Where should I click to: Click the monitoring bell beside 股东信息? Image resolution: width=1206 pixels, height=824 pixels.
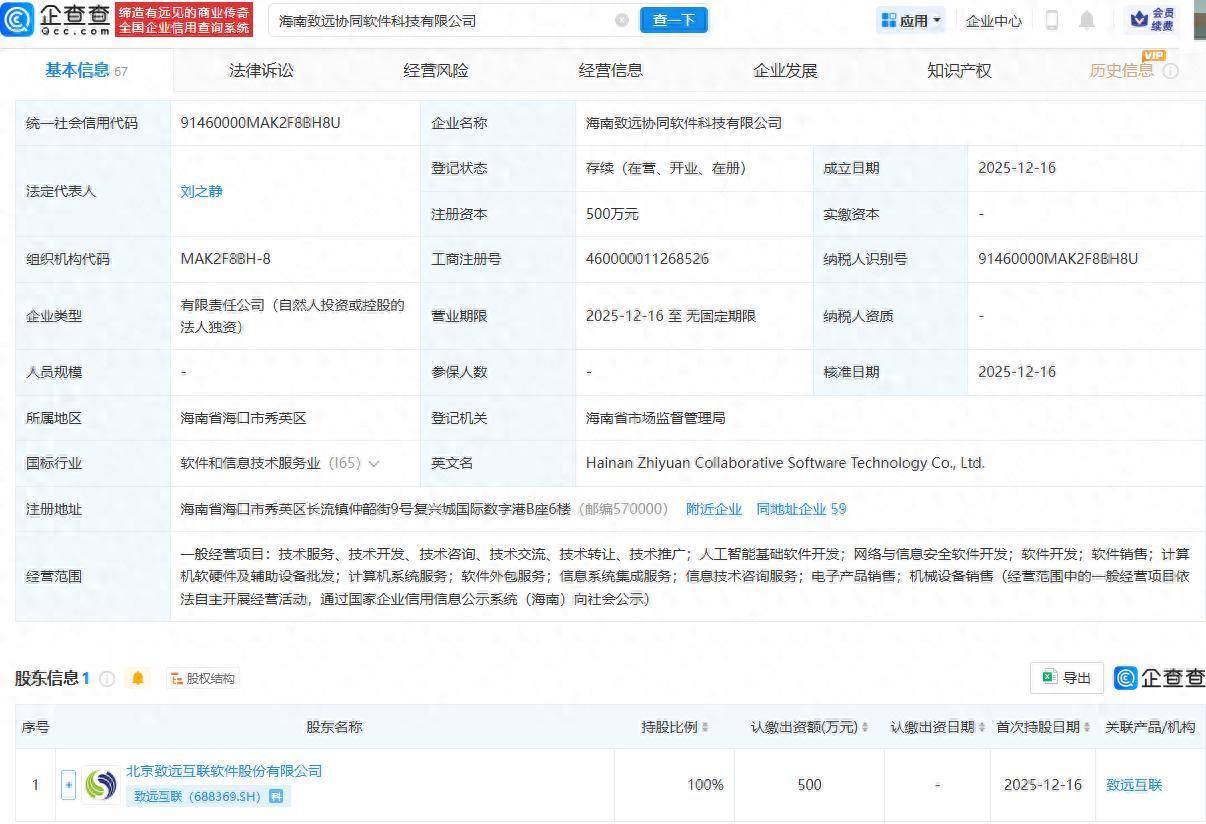click(x=137, y=678)
